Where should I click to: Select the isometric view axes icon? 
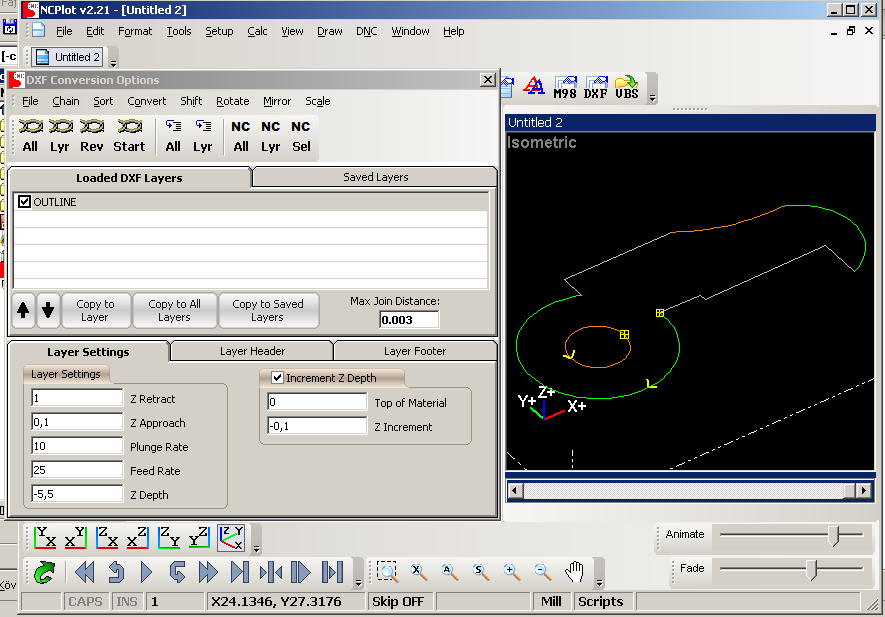(x=231, y=538)
